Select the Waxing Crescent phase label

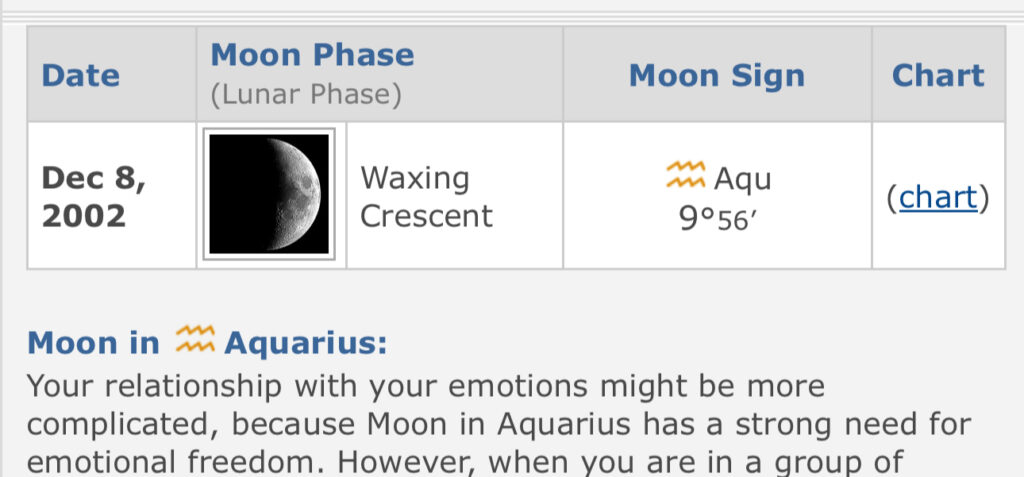426,197
